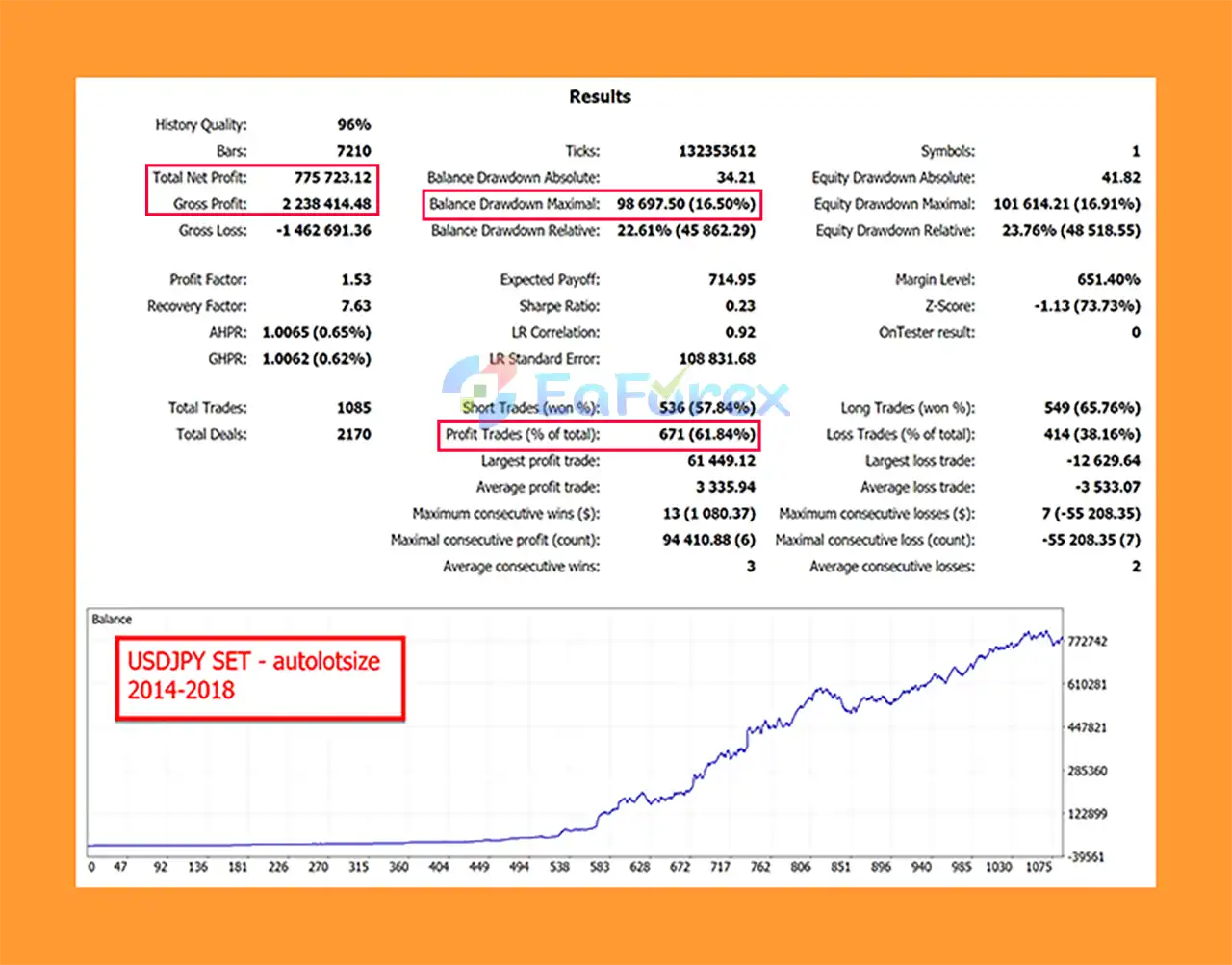Click the Gross Profit value 2 238 414.48
1232x965 pixels.
click(325, 204)
